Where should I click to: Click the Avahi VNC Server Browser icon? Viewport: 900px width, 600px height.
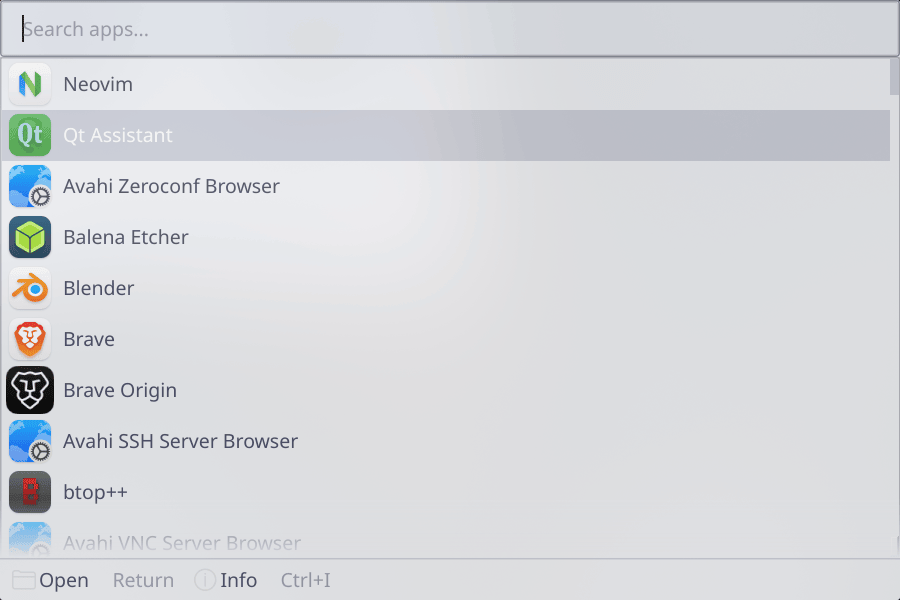click(x=30, y=540)
